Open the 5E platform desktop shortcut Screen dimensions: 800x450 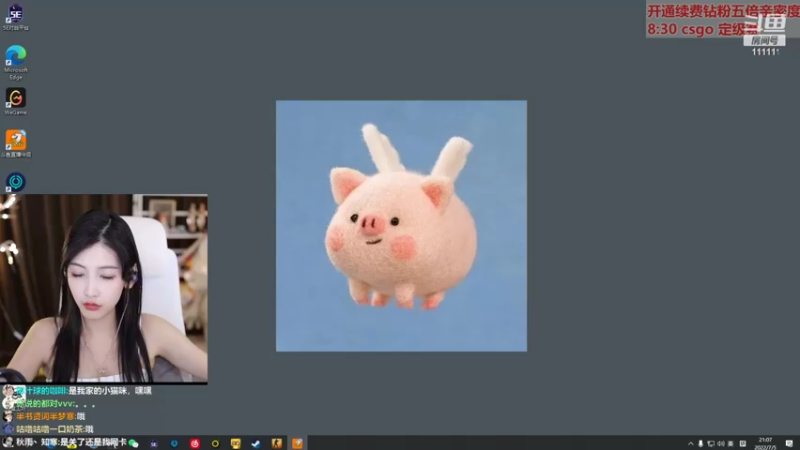16,16
